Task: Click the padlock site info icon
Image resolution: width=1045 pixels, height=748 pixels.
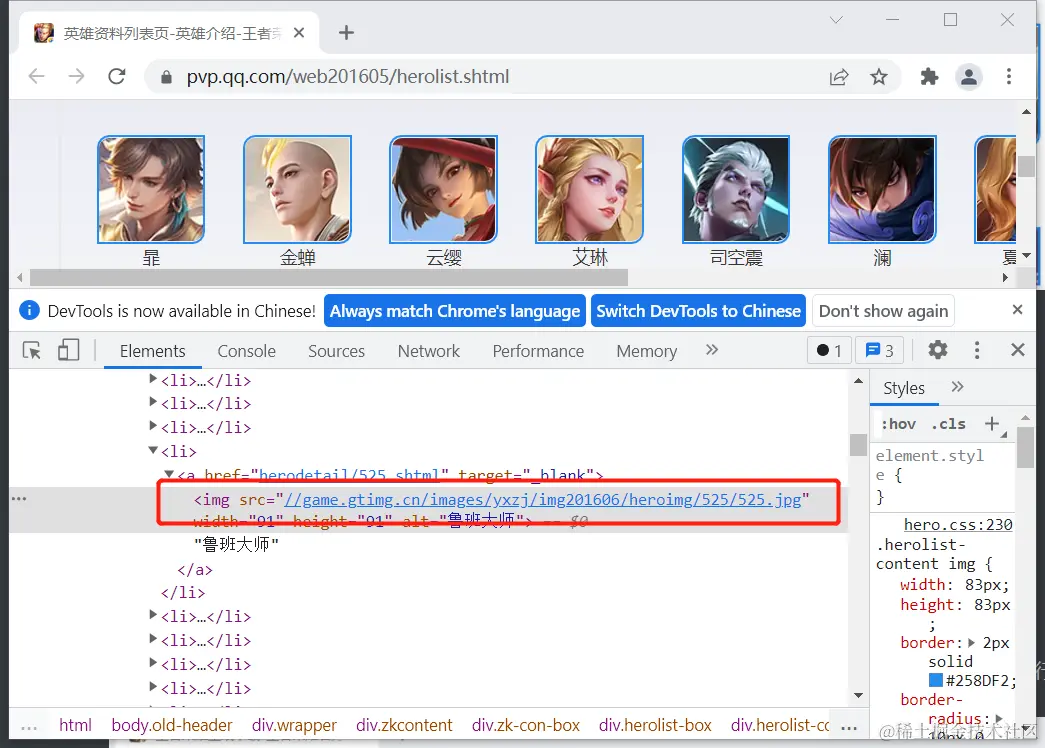Action: pos(167,77)
